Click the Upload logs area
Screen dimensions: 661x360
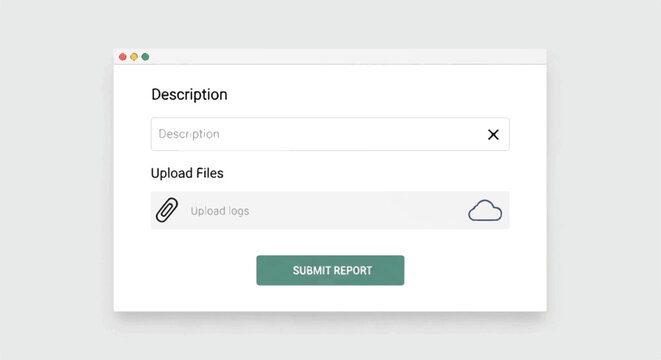[330, 210]
